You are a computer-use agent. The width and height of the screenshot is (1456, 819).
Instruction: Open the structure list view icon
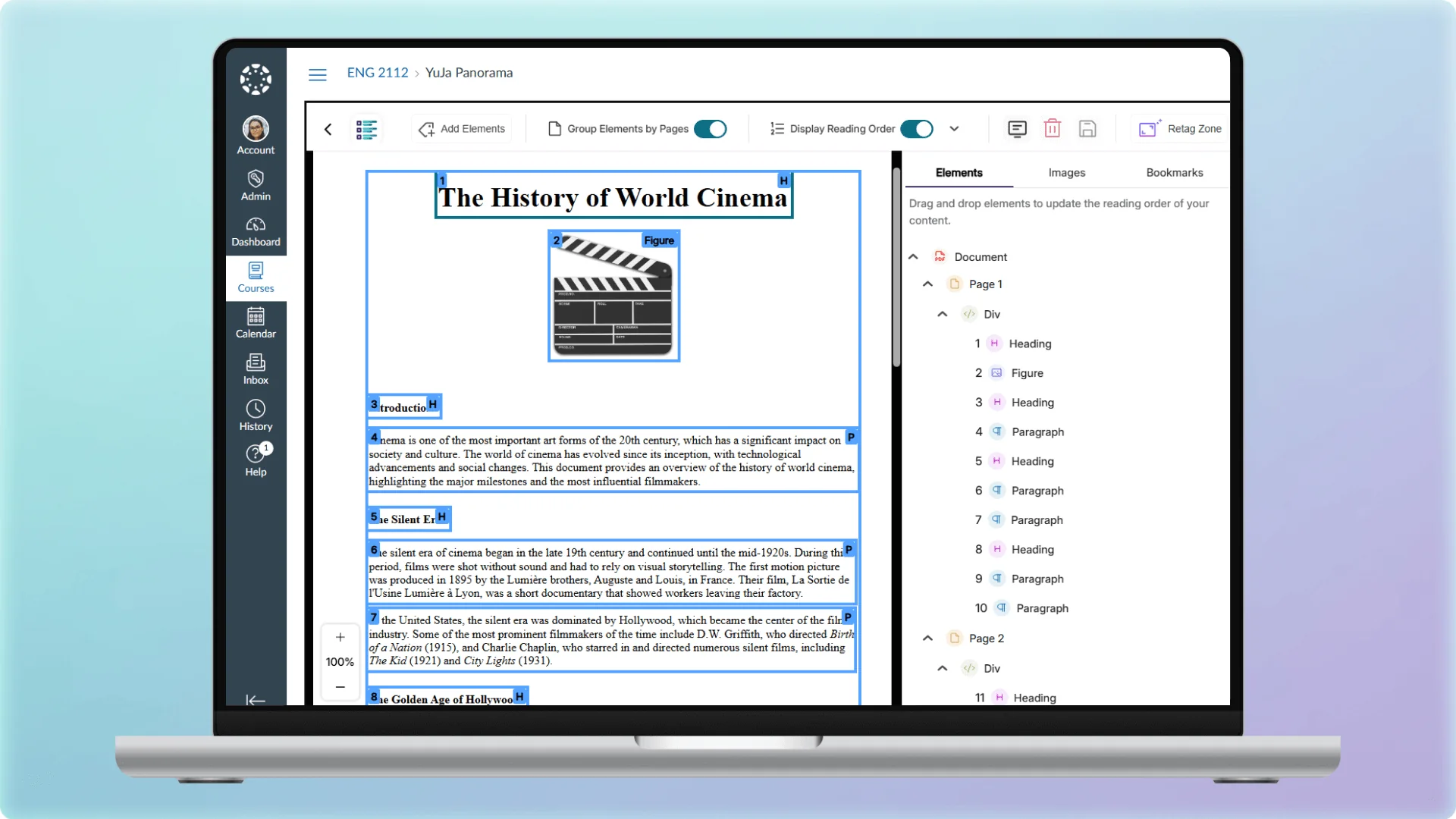coord(366,130)
